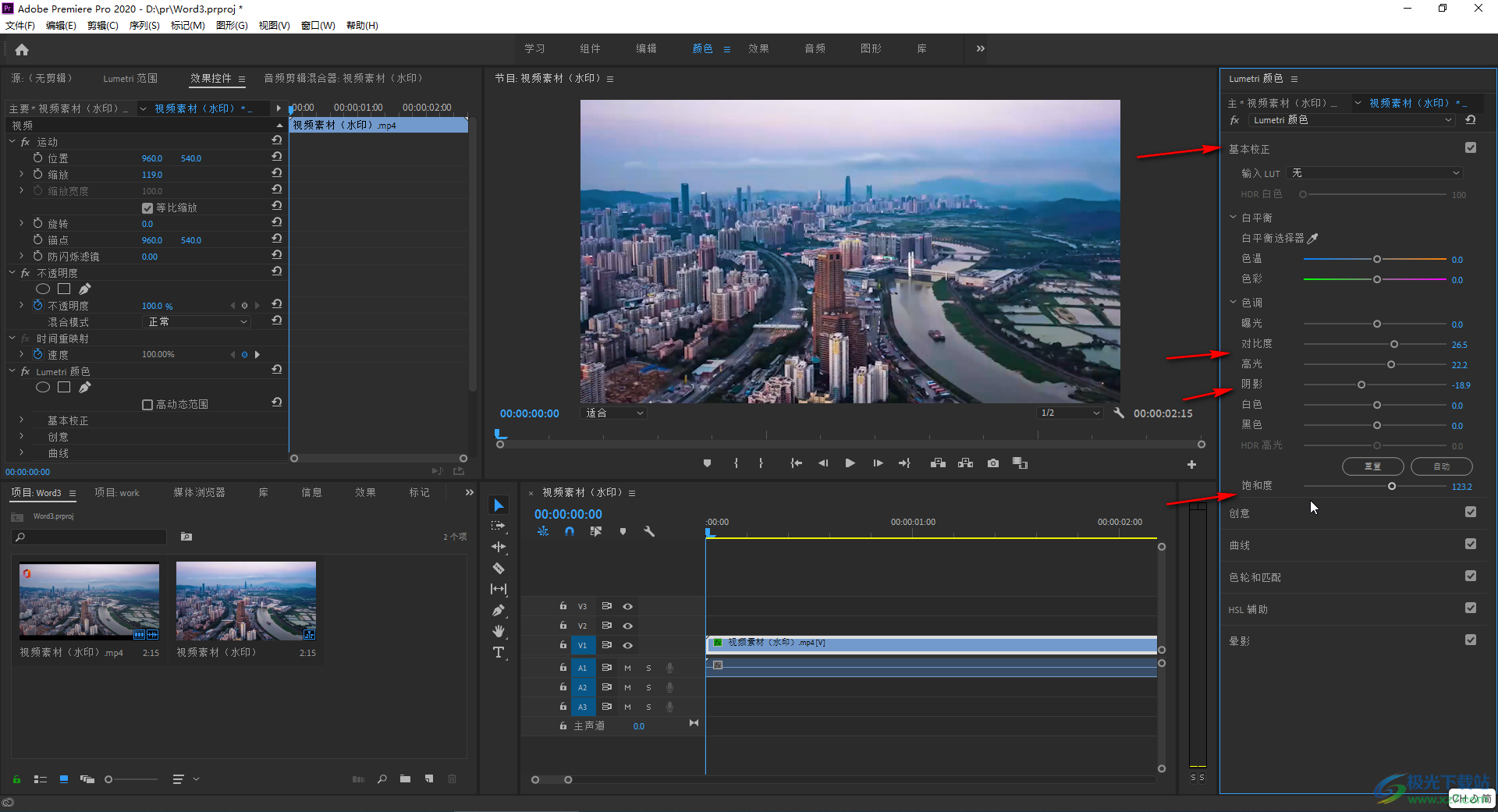Viewport: 1498px width, 812px height.
Task: Select the Ripple Edit tool
Action: [x=499, y=547]
